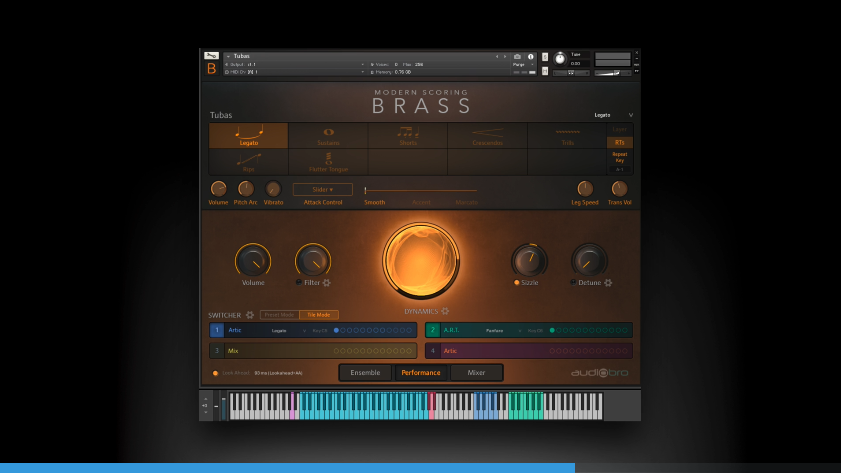841x473 pixels.
Task: Open the Legato dropdown in Switcher slot 1
Action: tap(289, 330)
